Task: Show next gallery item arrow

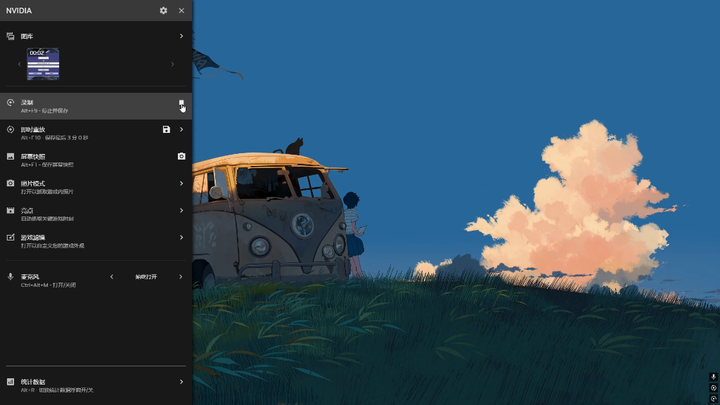Action: pyautogui.click(x=173, y=64)
